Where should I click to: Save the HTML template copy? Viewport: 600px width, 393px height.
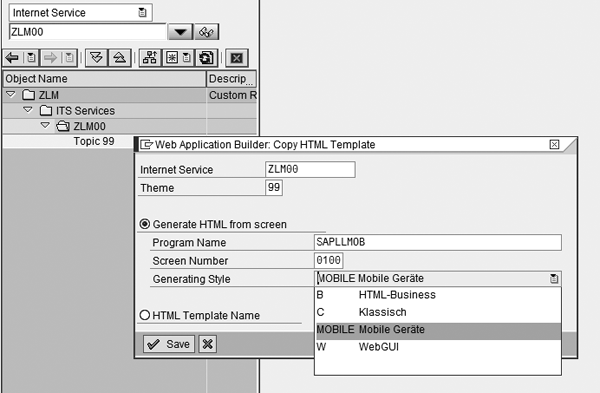tap(169, 344)
